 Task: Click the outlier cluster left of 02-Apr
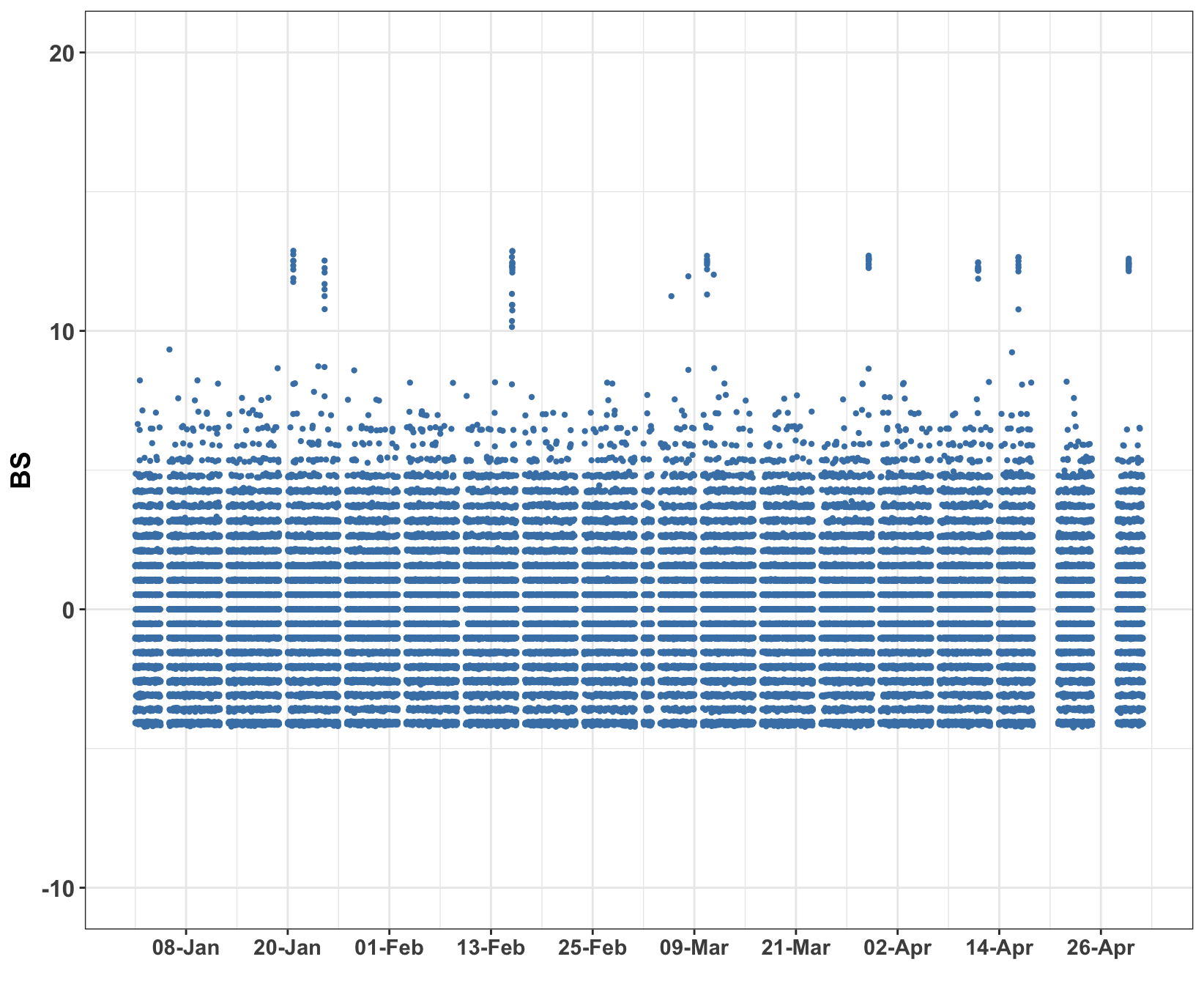869,262
